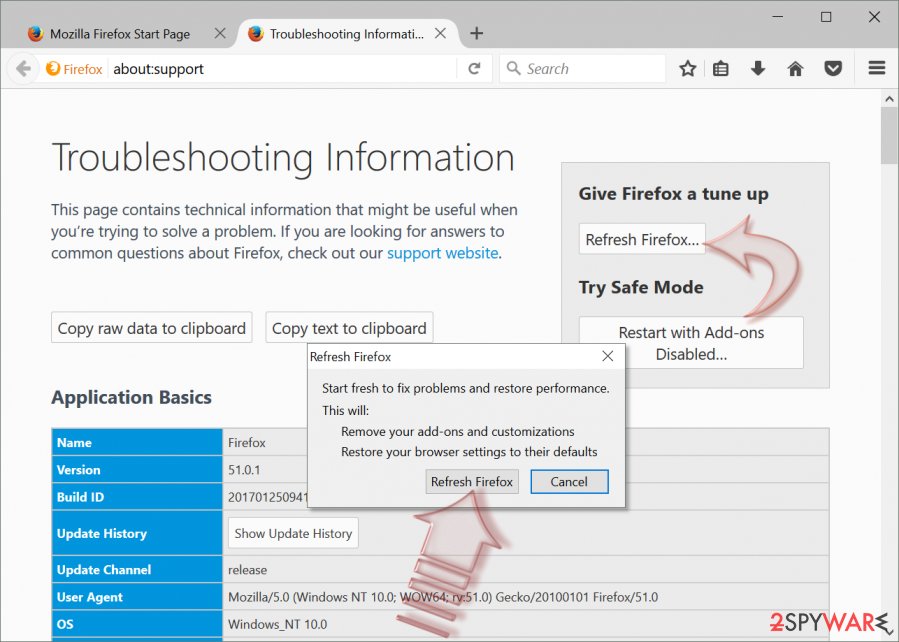The width and height of the screenshot is (899, 642).
Task: Click the vertical scrollbar thumb
Action: (x=889, y=135)
